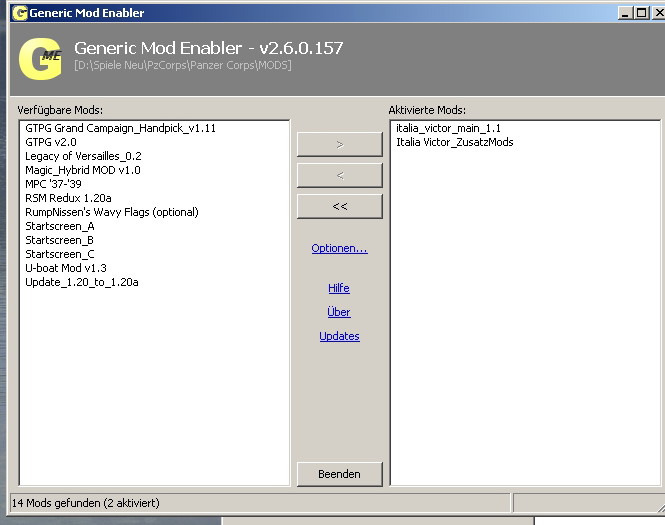Click the disable all << button

[x=340, y=207]
